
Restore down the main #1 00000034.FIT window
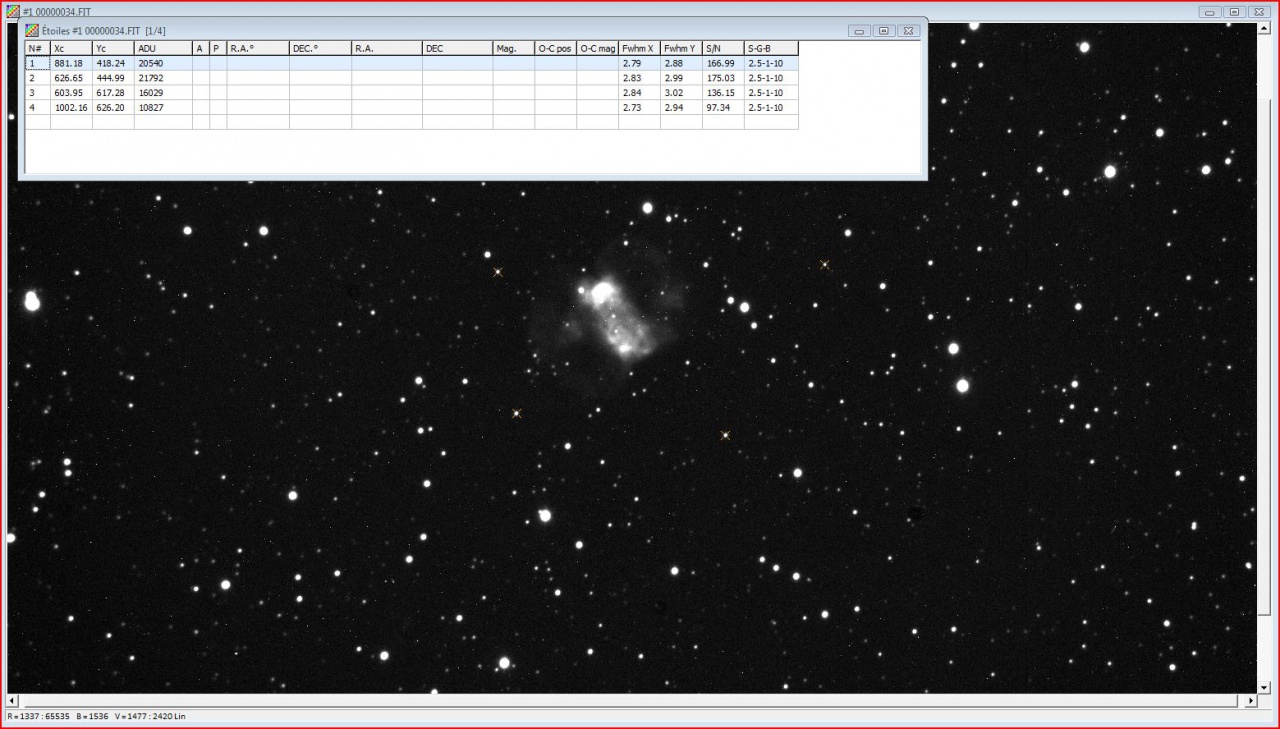point(1234,12)
